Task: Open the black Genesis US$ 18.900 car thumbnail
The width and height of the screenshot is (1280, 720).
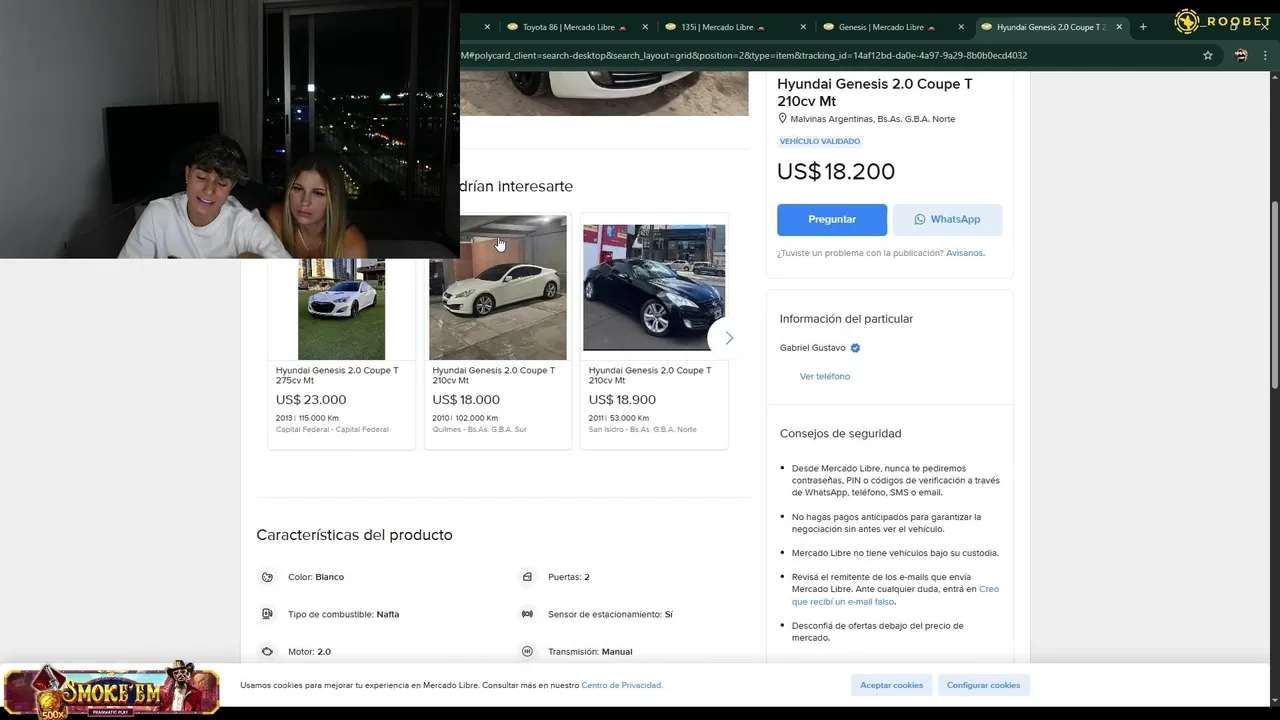Action: (654, 287)
